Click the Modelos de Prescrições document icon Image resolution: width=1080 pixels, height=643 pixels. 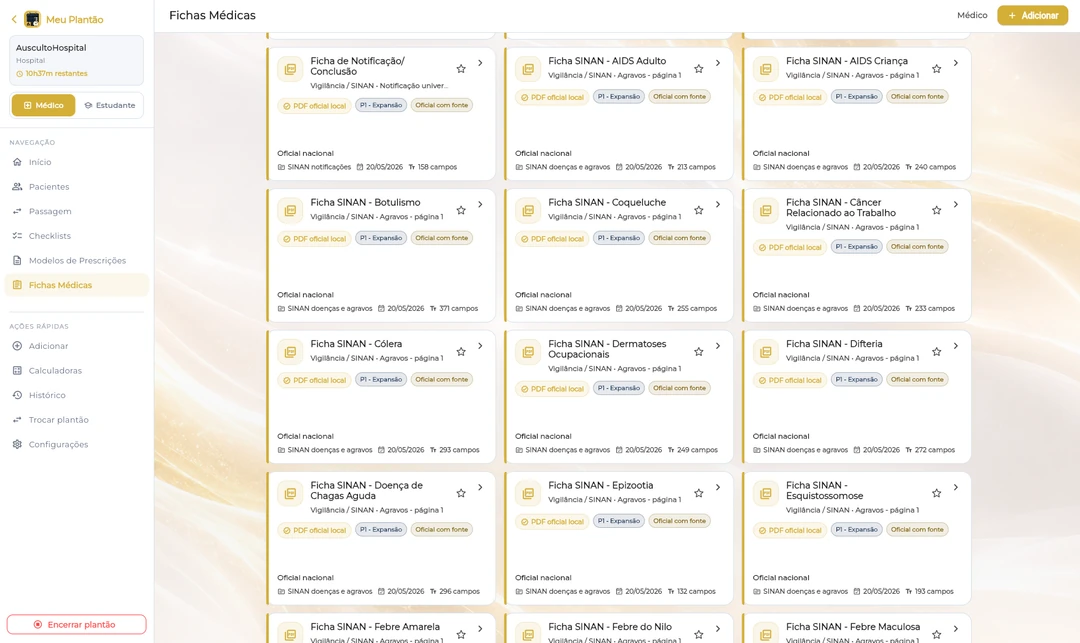tap(17, 260)
